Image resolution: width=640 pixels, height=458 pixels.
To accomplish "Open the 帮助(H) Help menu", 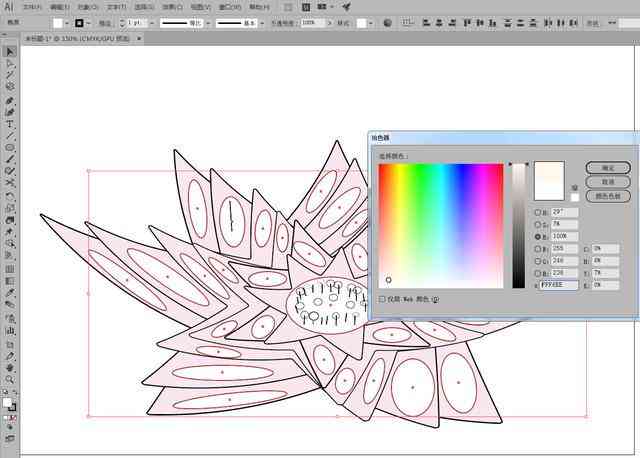I will pos(259,7).
